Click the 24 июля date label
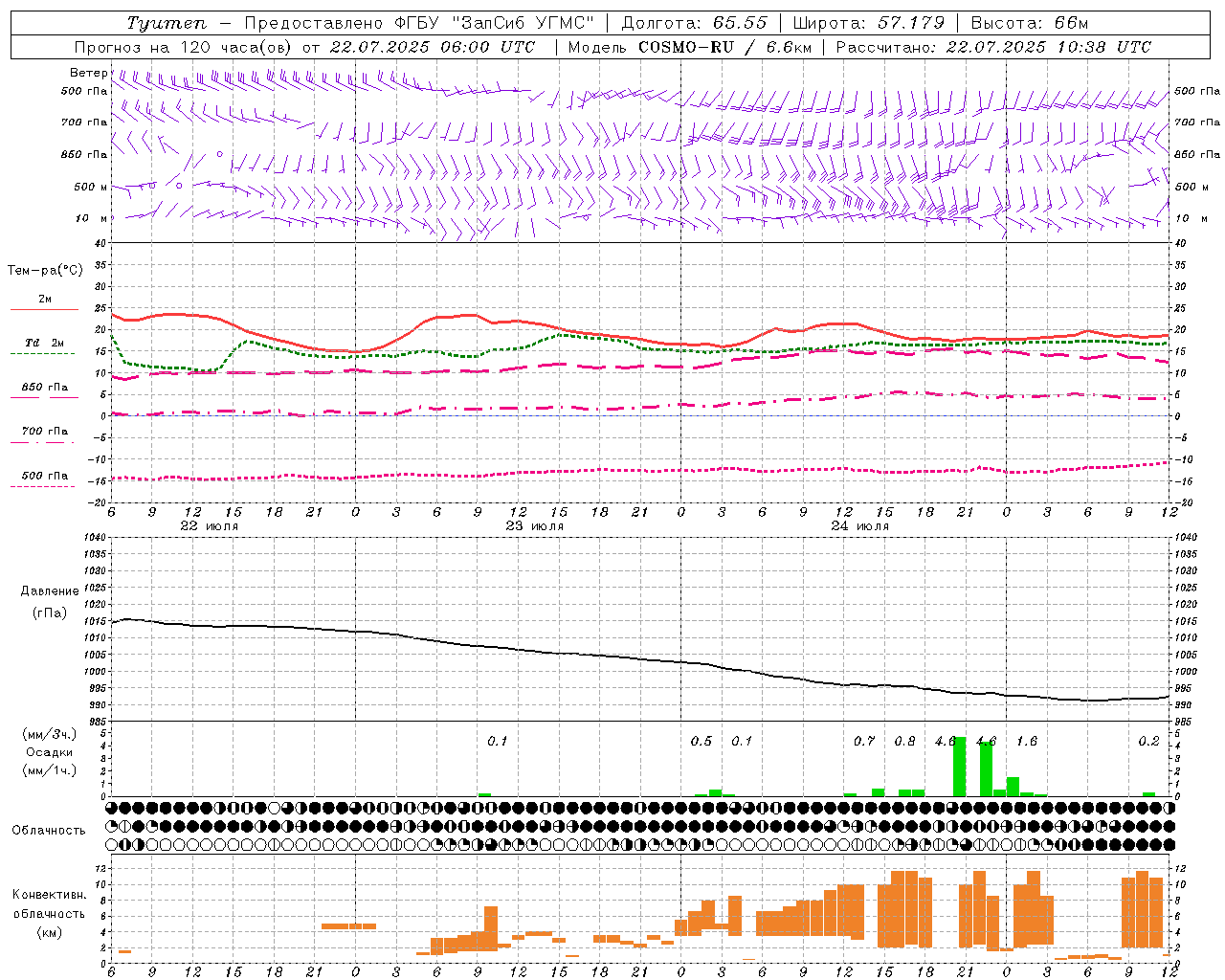This screenshot has height=980, width=1225. click(859, 526)
